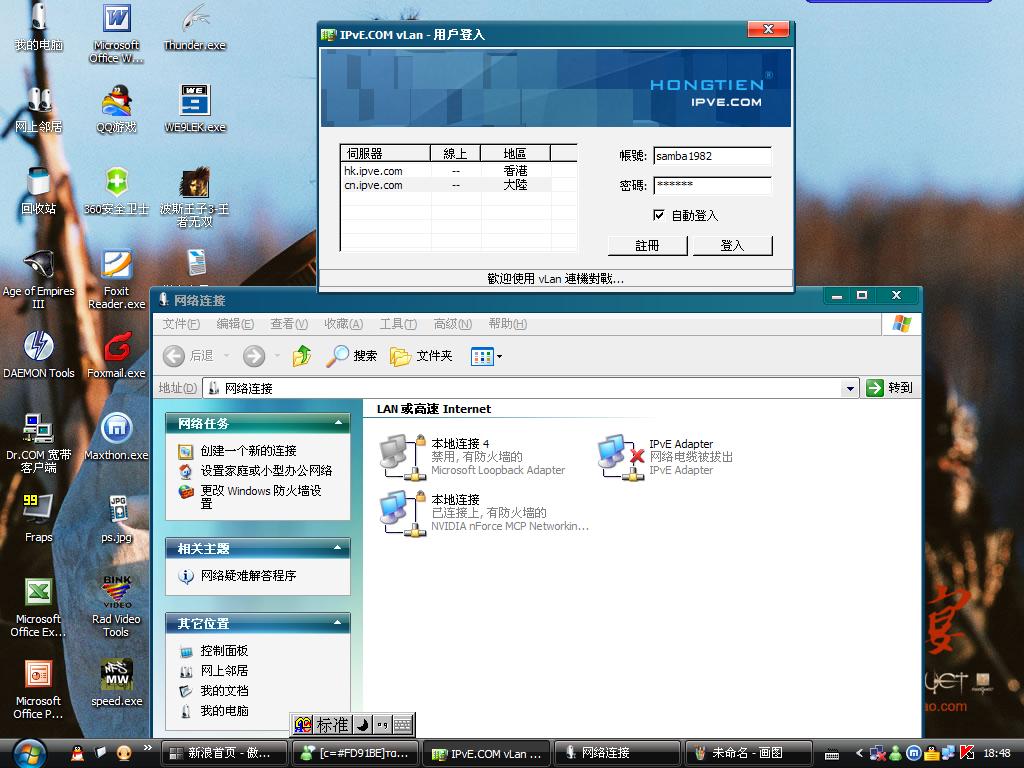Toggle the 自動登入 checkbox
Image resolution: width=1024 pixels, height=768 pixels.
point(658,214)
